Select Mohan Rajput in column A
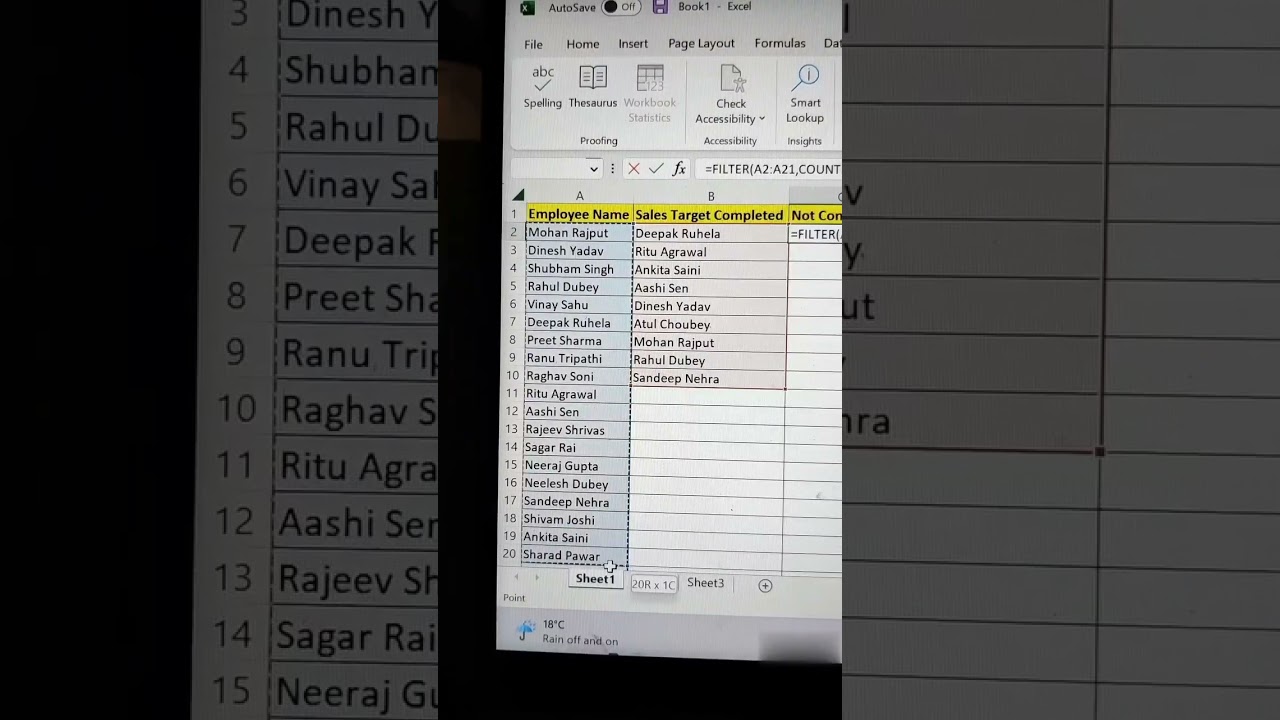The width and height of the screenshot is (1280, 720). 579,233
